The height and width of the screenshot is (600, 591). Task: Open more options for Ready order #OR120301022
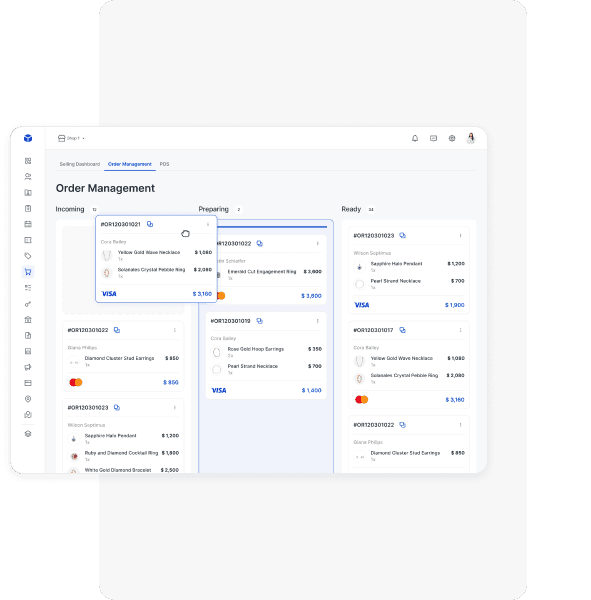(x=460, y=425)
